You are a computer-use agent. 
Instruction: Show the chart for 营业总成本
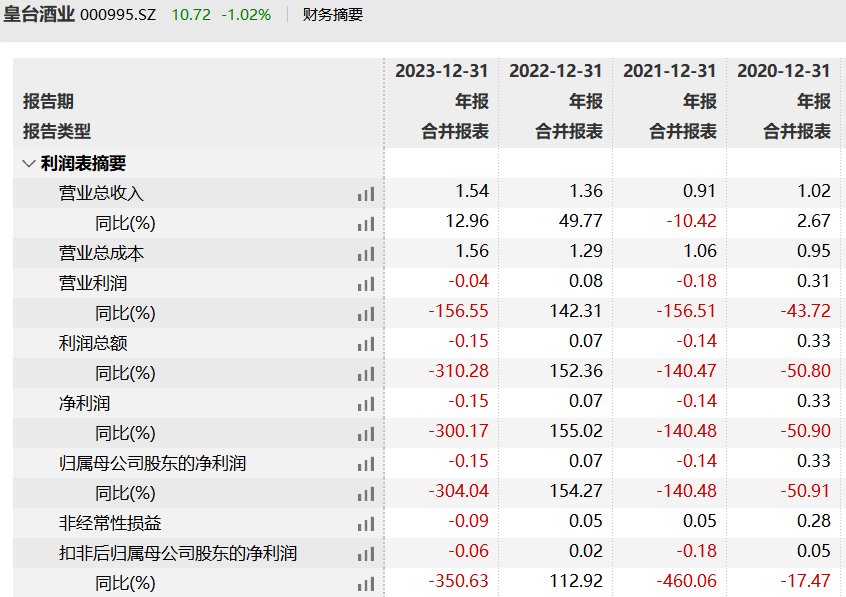pyautogui.click(x=366, y=254)
